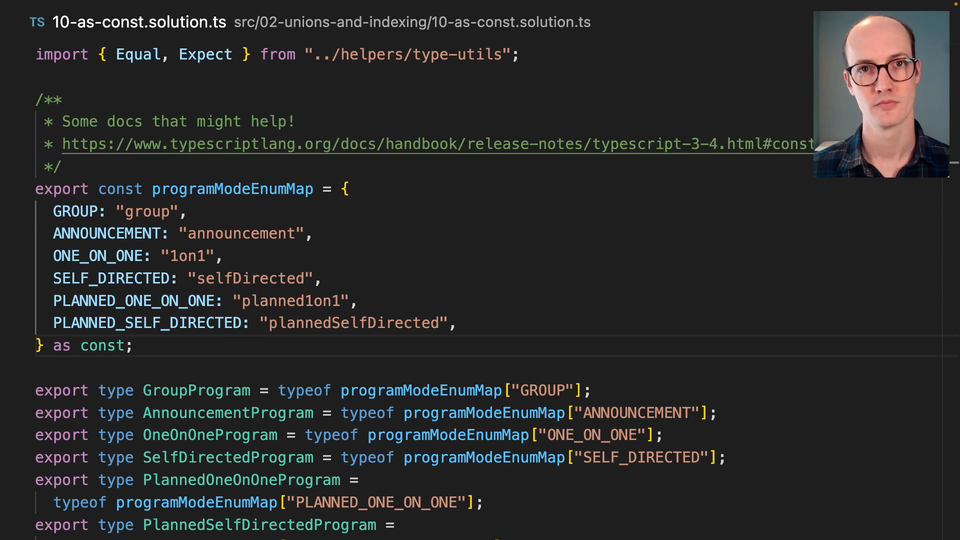960x540 pixels.
Task: Click the programModeEnumMap constant declaration
Action: [232, 189]
